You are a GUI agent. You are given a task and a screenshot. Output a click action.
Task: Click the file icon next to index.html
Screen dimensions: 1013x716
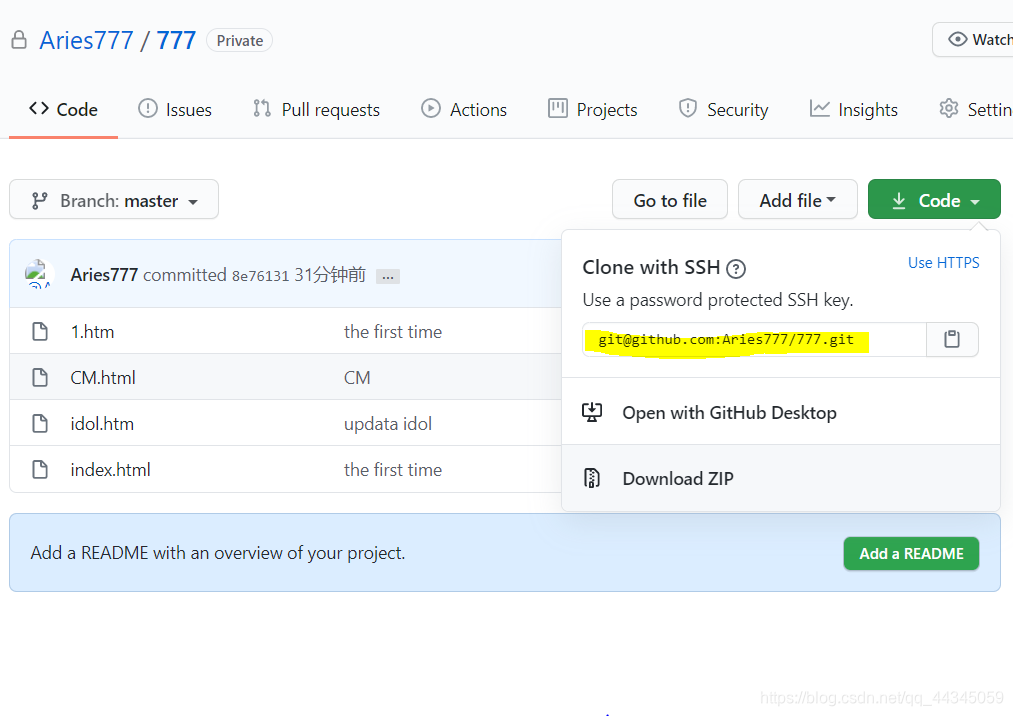[x=40, y=470]
